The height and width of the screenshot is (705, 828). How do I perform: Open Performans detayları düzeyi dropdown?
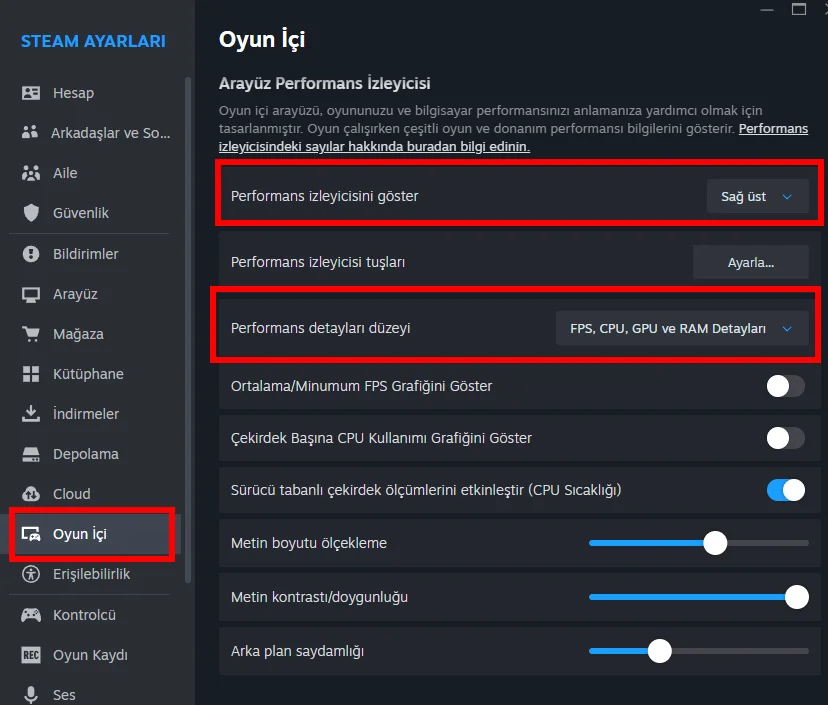(682, 328)
